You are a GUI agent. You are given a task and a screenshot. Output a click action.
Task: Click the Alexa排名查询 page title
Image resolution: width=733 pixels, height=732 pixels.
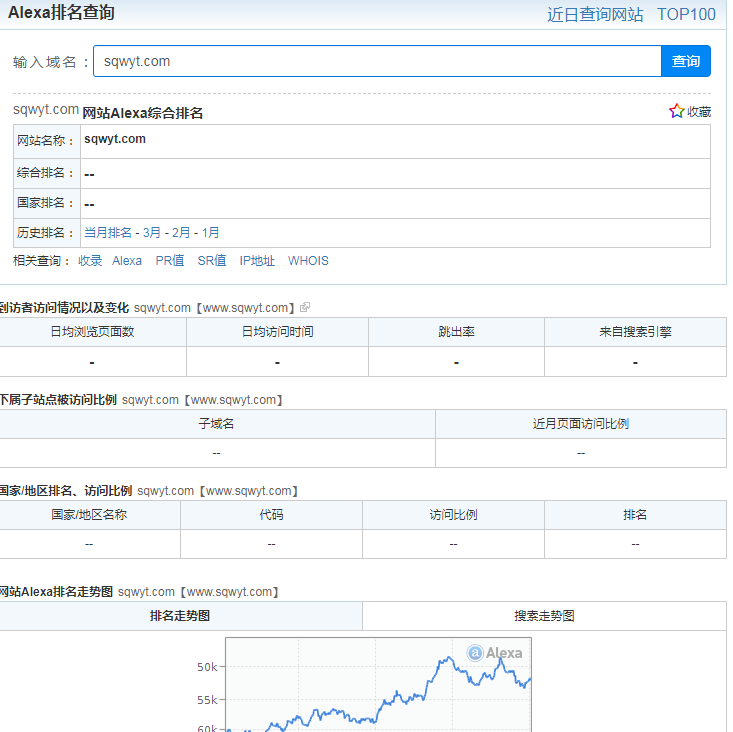[x=61, y=12]
